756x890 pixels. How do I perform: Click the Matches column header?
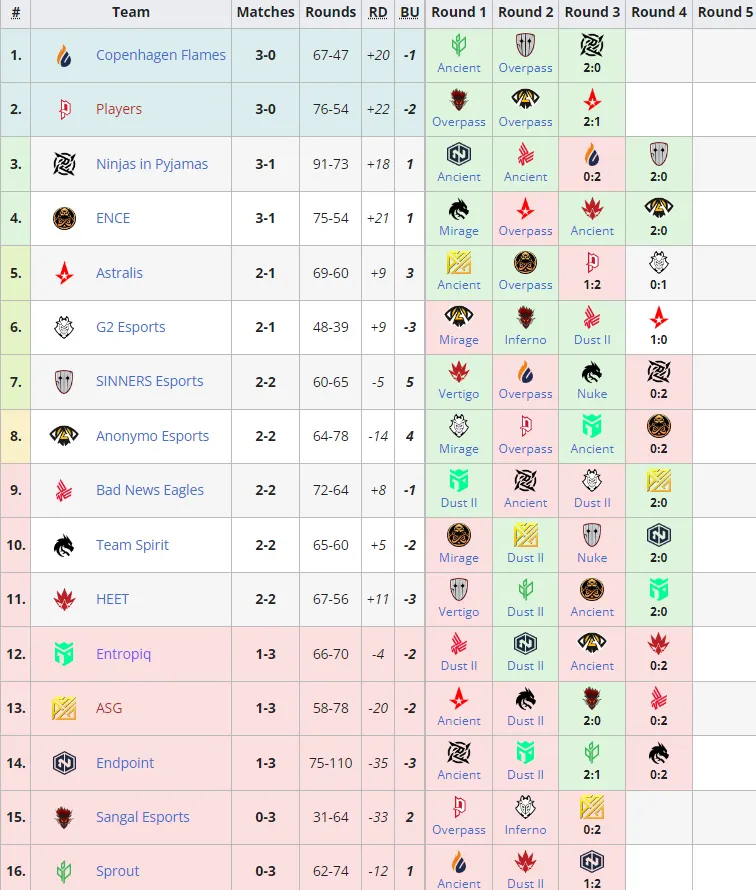(266, 12)
